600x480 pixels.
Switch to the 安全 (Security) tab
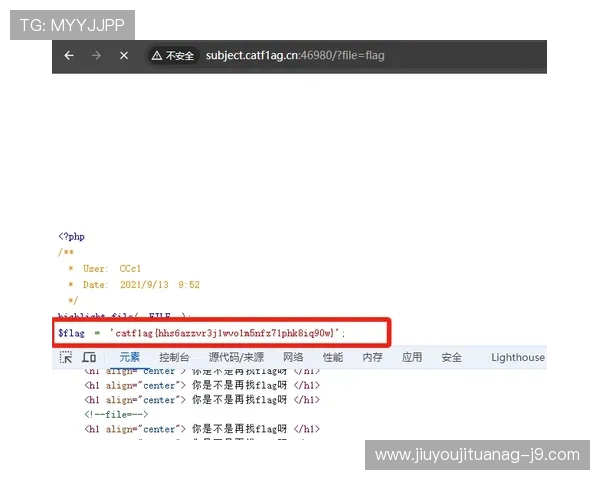(x=451, y=357)
